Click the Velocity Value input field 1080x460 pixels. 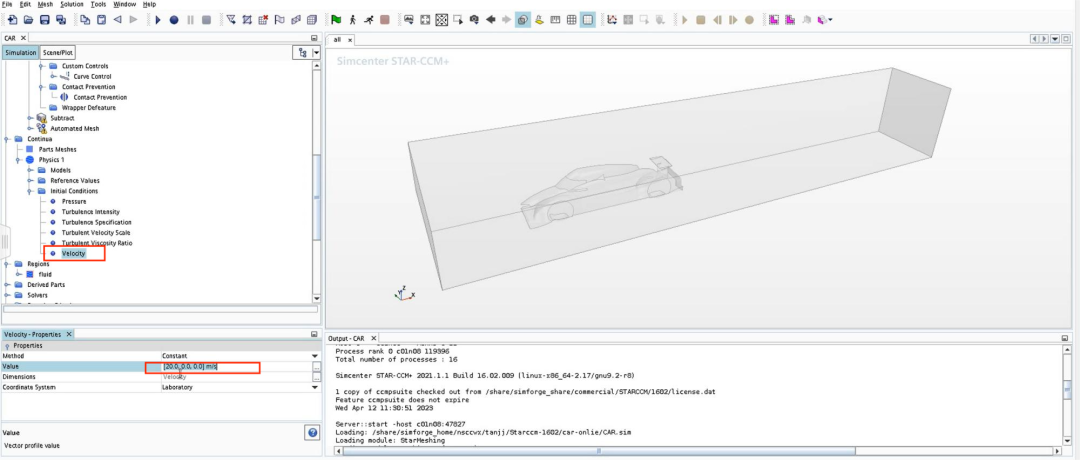tap(236, 367)
